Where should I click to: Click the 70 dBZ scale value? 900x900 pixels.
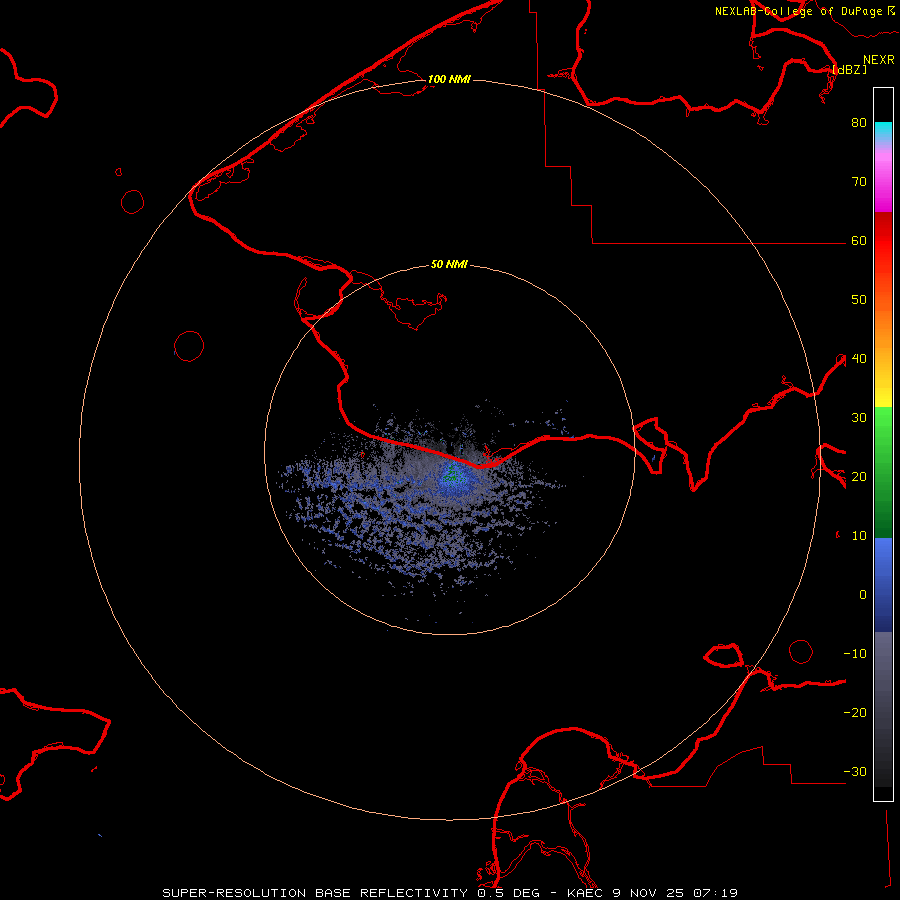pos(859,182)
